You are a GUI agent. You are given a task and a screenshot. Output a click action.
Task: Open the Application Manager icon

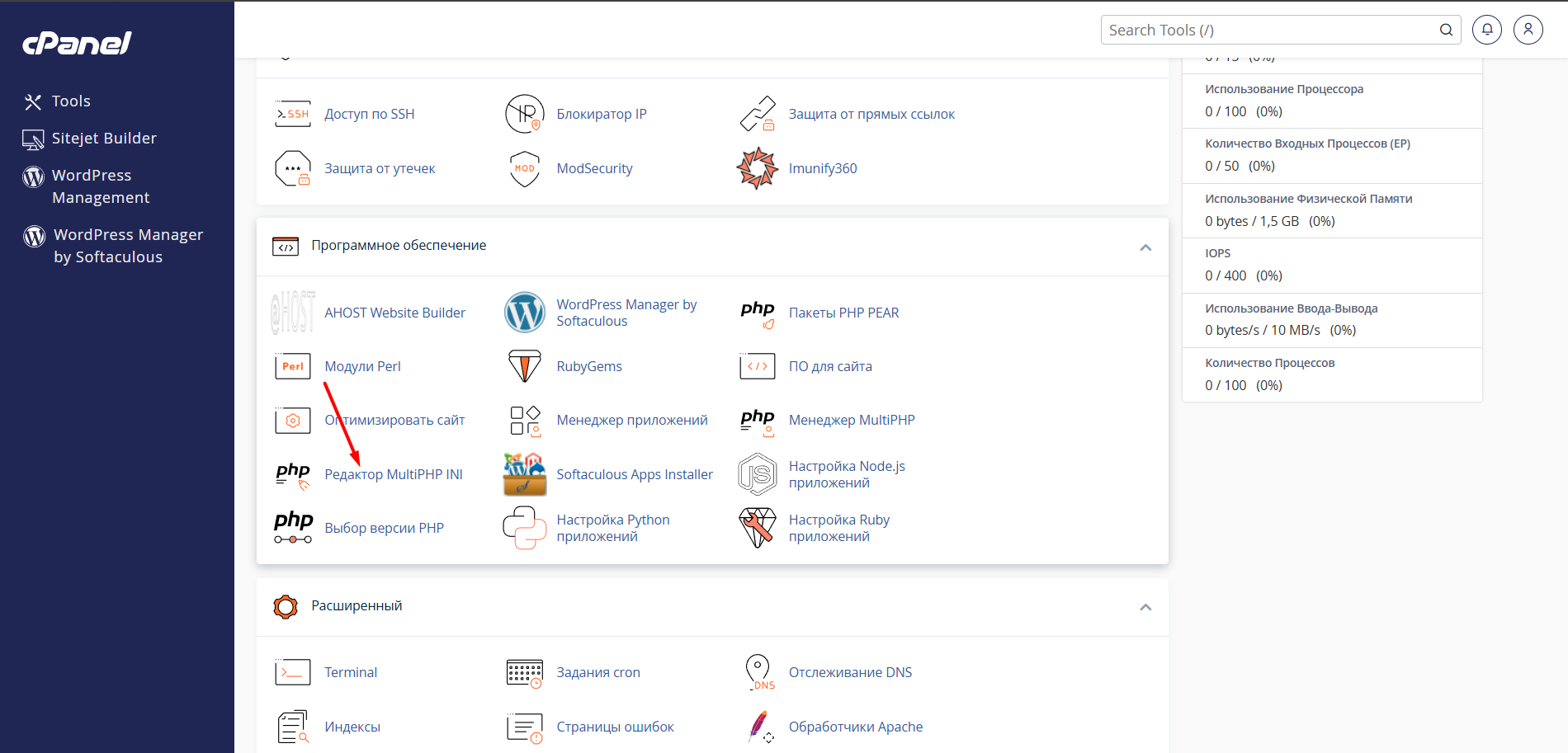point(525,421)
